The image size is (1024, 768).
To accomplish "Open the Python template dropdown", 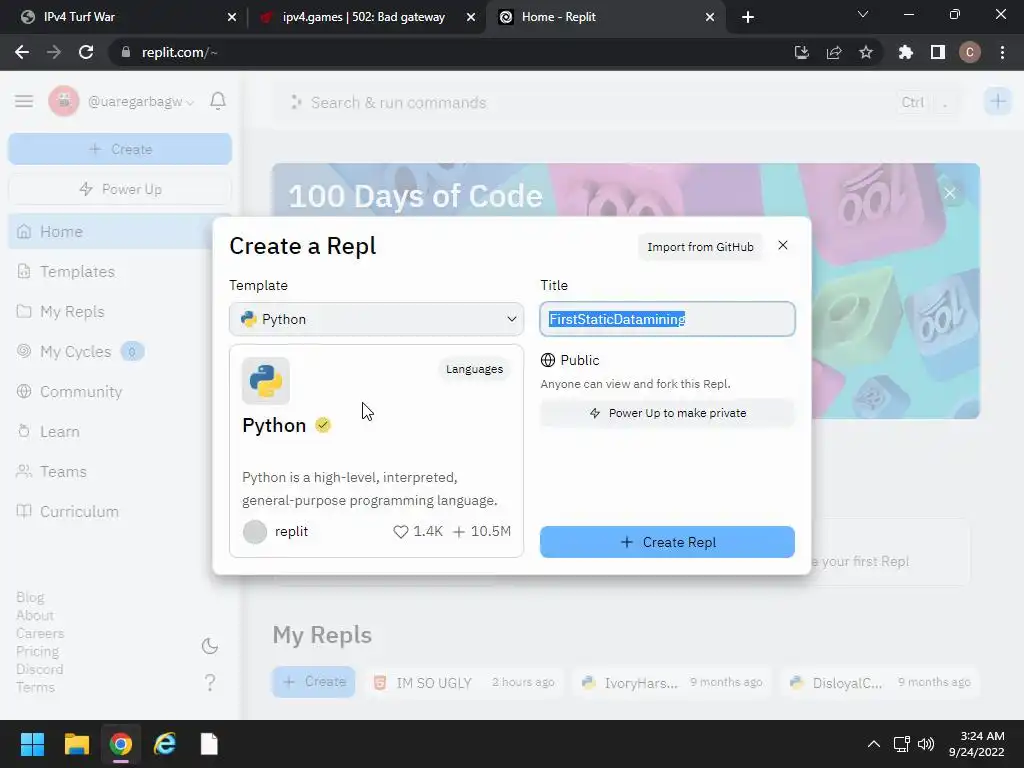I will 376,319.
